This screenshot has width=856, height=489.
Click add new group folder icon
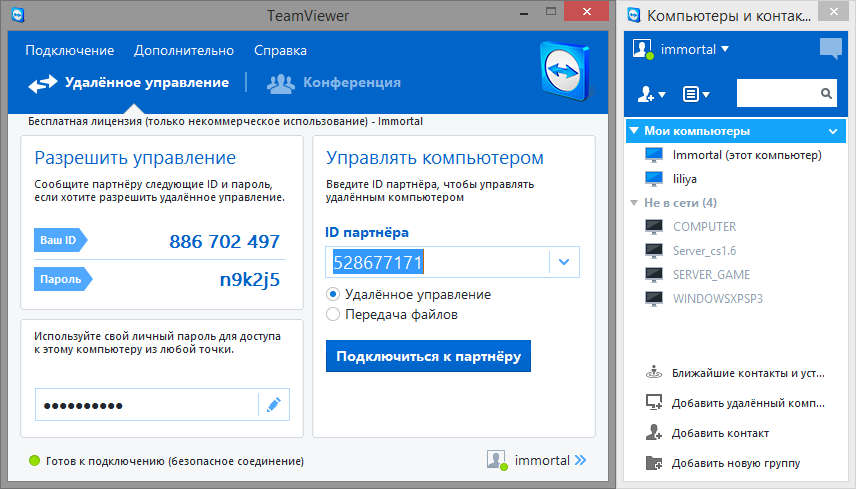point(654,463)
